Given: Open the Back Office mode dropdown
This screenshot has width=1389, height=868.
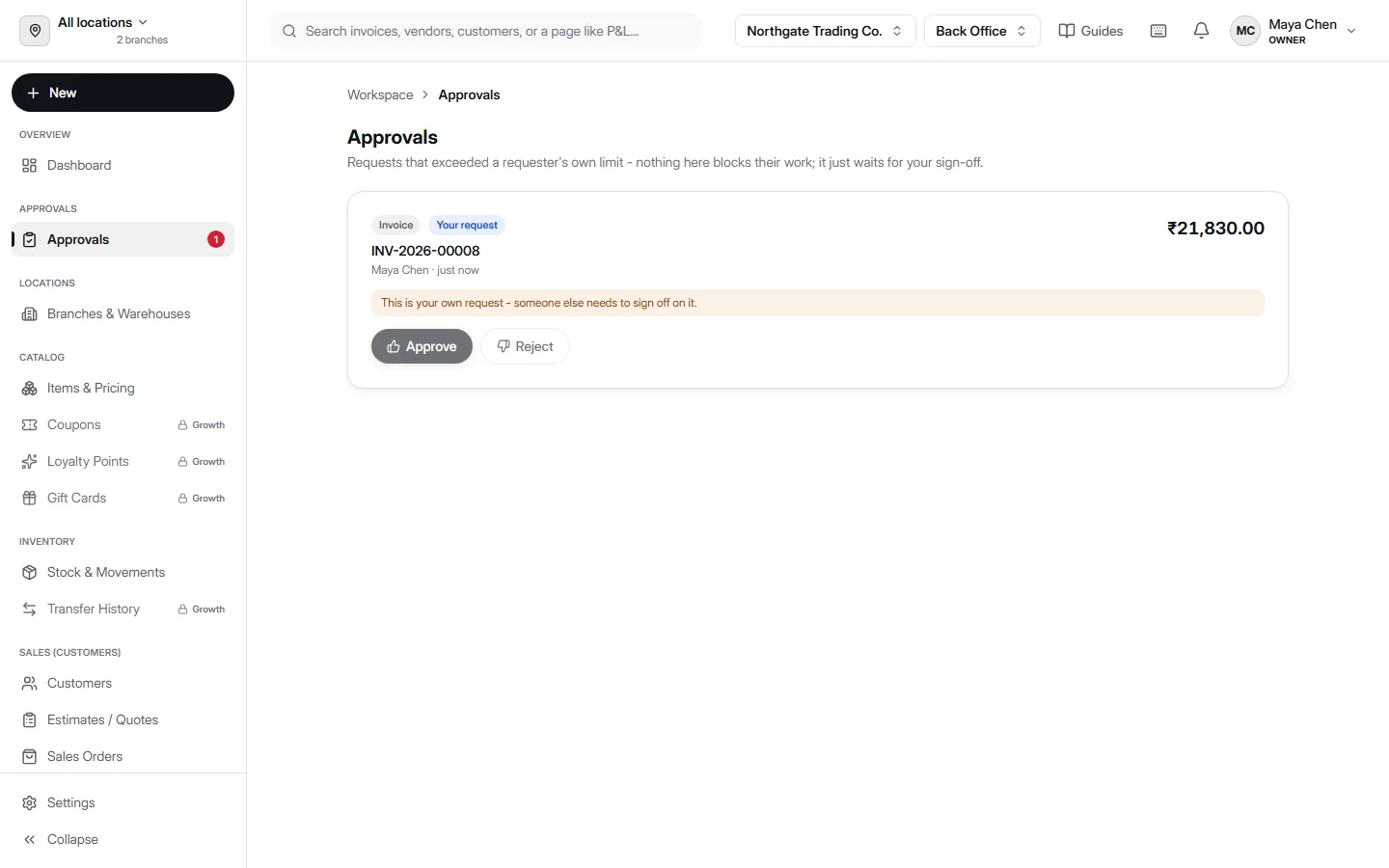Looking at the screenshot, I should [982, 31].
